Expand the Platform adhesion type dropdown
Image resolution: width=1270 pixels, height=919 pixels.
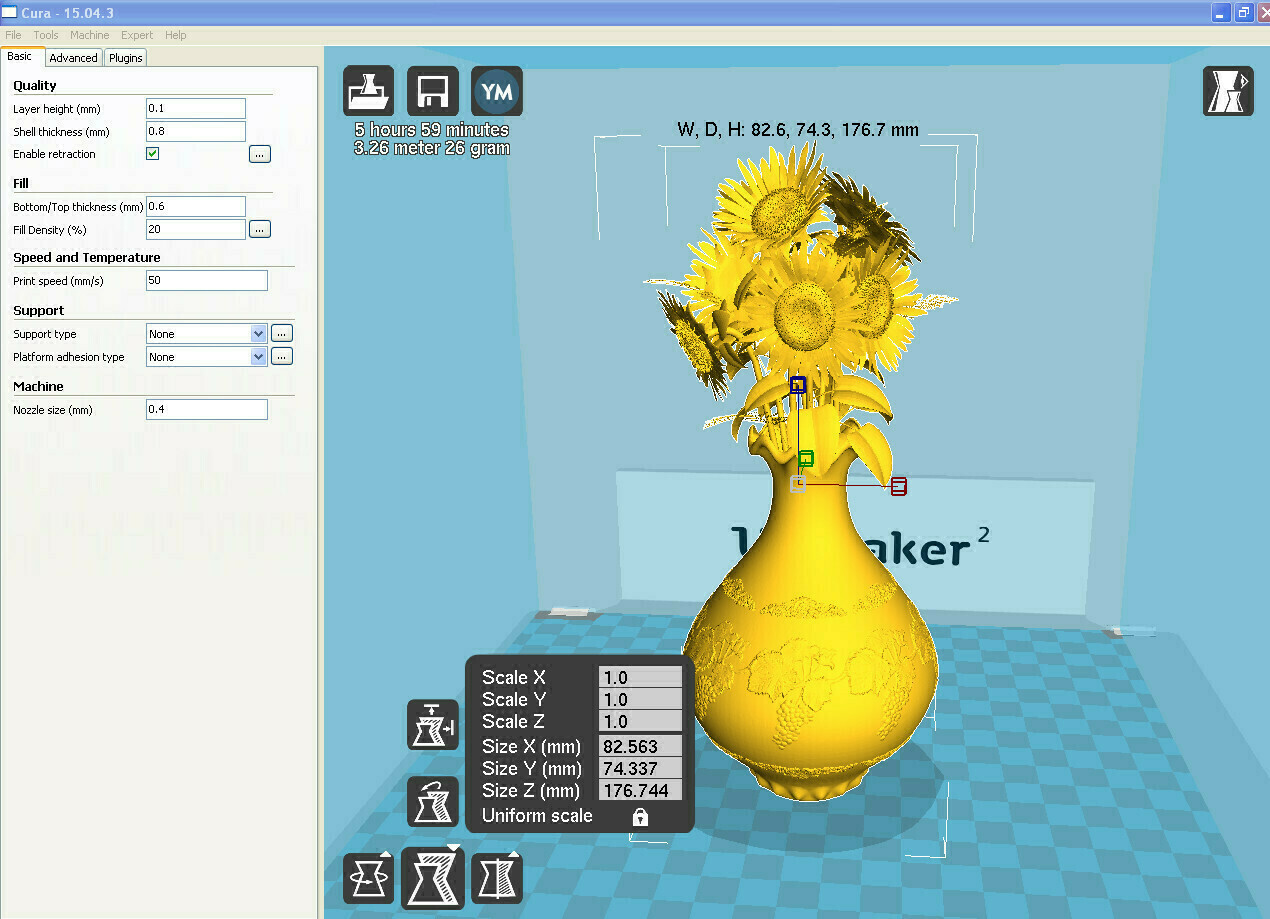pyautogui.click(x=207, y=357)
